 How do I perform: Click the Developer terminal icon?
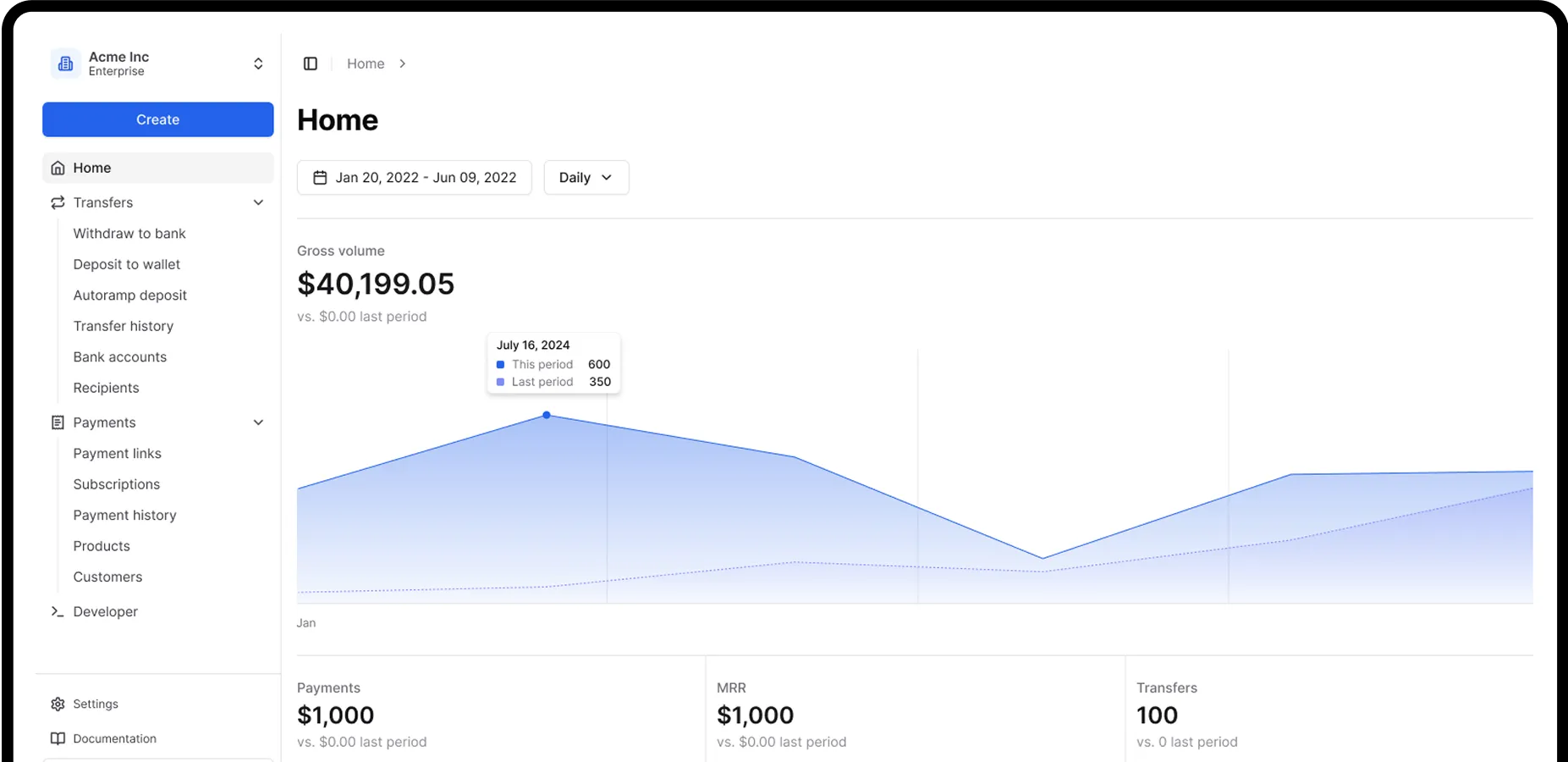[58, 611]
